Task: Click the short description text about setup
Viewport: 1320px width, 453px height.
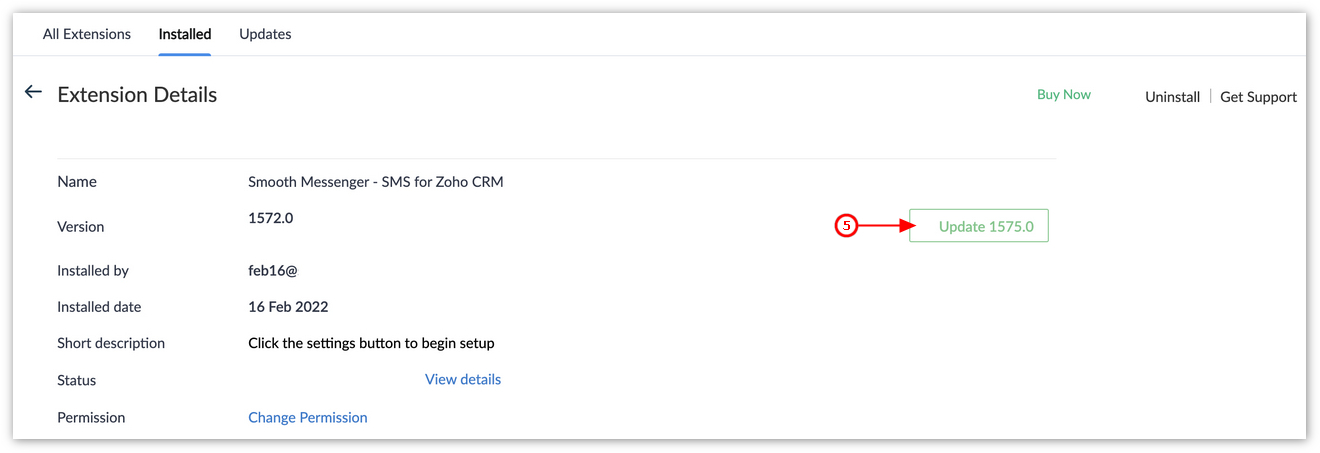Action: (371, 343)
